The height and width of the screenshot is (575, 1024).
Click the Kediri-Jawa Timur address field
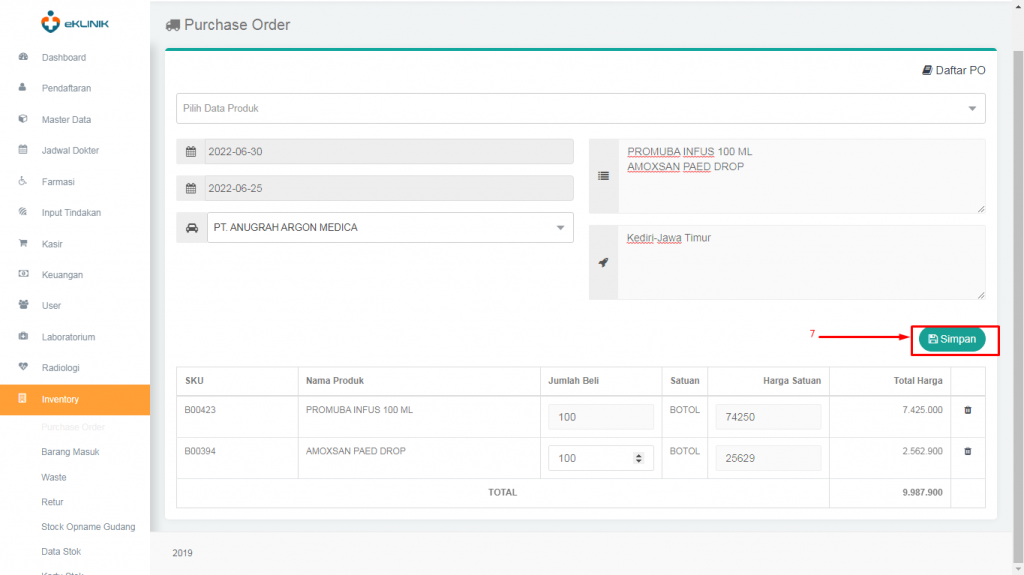point(802,263)
